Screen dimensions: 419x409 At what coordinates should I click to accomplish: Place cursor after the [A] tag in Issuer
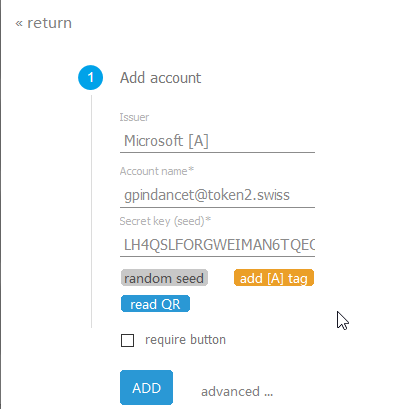(210, 141)
